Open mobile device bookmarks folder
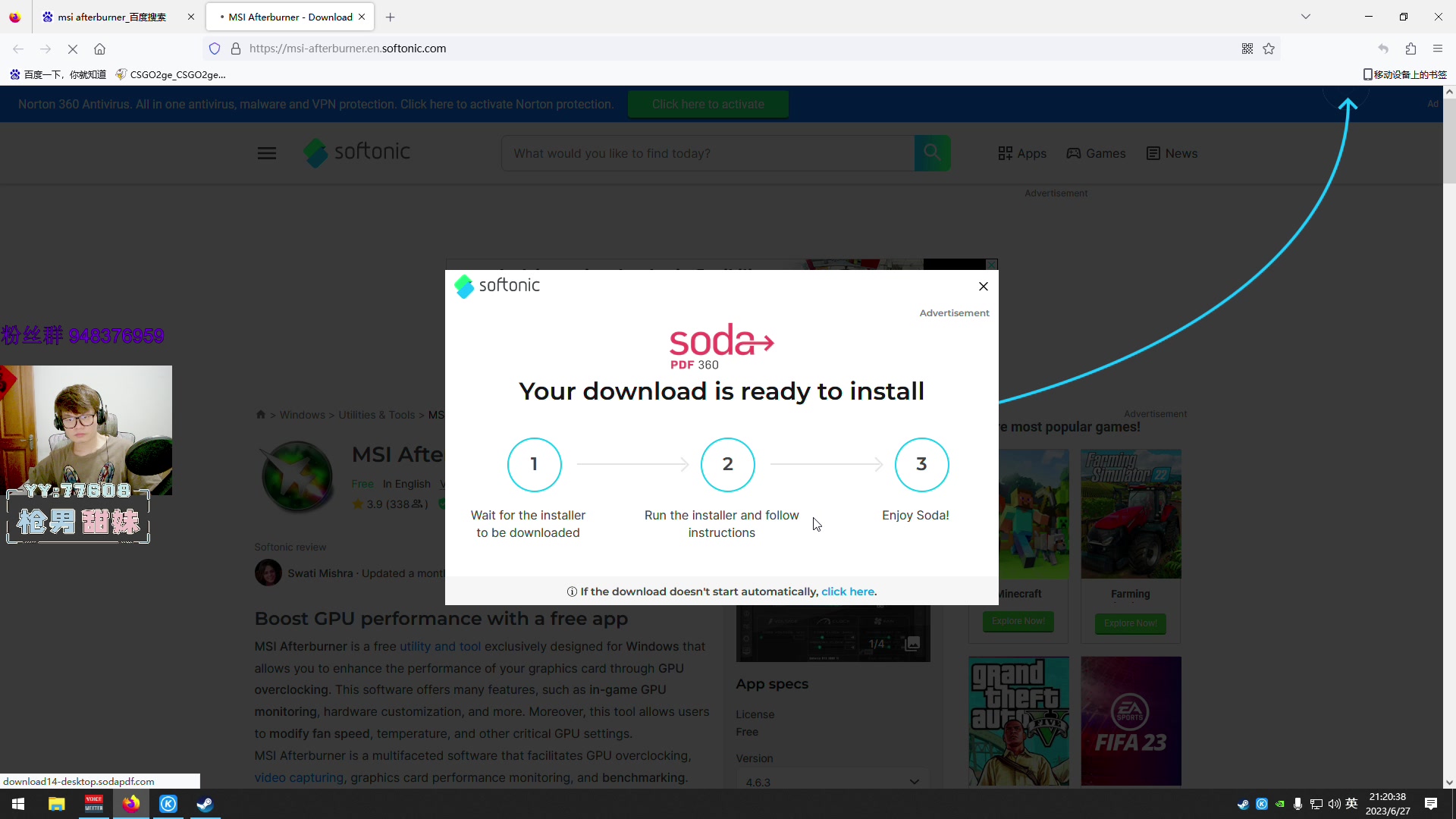The width and height of the screenshot is (1456, 819). pos(1405,74)
